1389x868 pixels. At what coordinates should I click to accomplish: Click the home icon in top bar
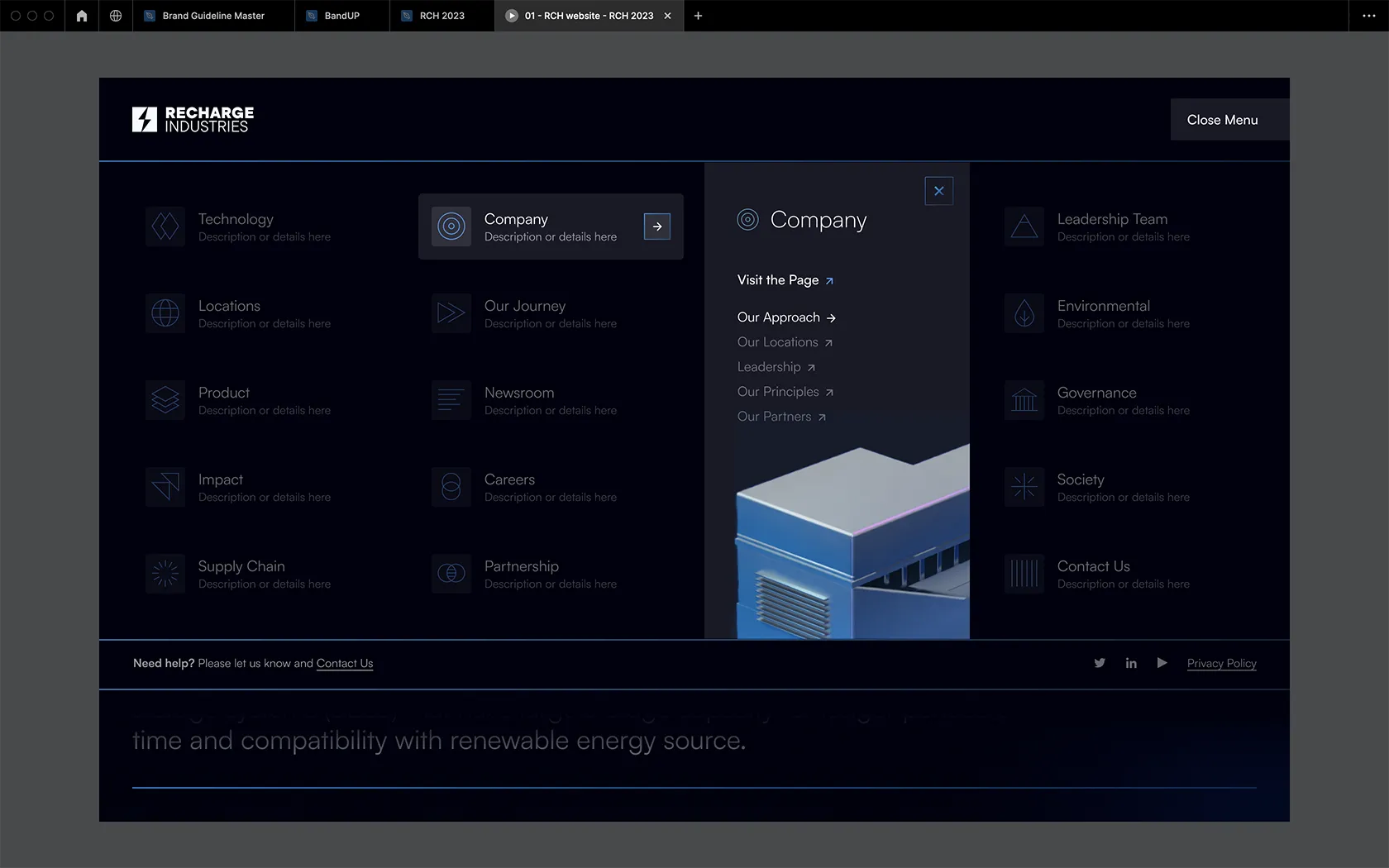[82, 16]
